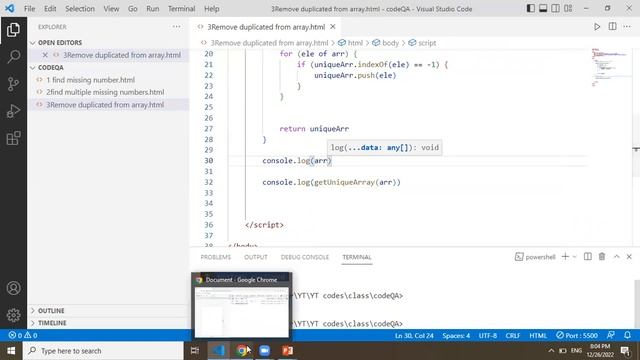Open notifications bell in status bar
Viewport: 640px width, 360px height.
pos(627,335)
